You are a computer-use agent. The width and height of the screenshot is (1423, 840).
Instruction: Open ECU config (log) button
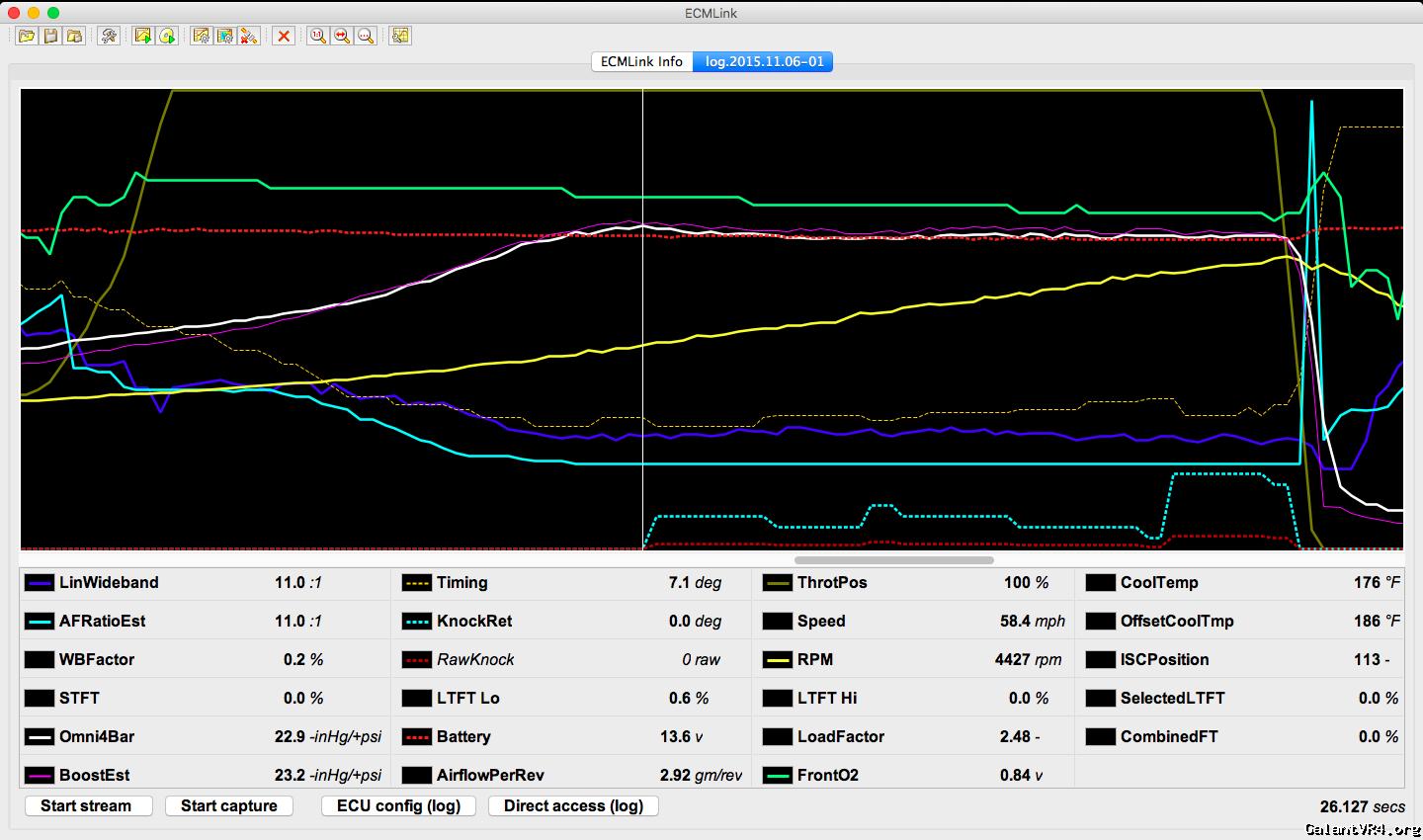tap(398, 805)
